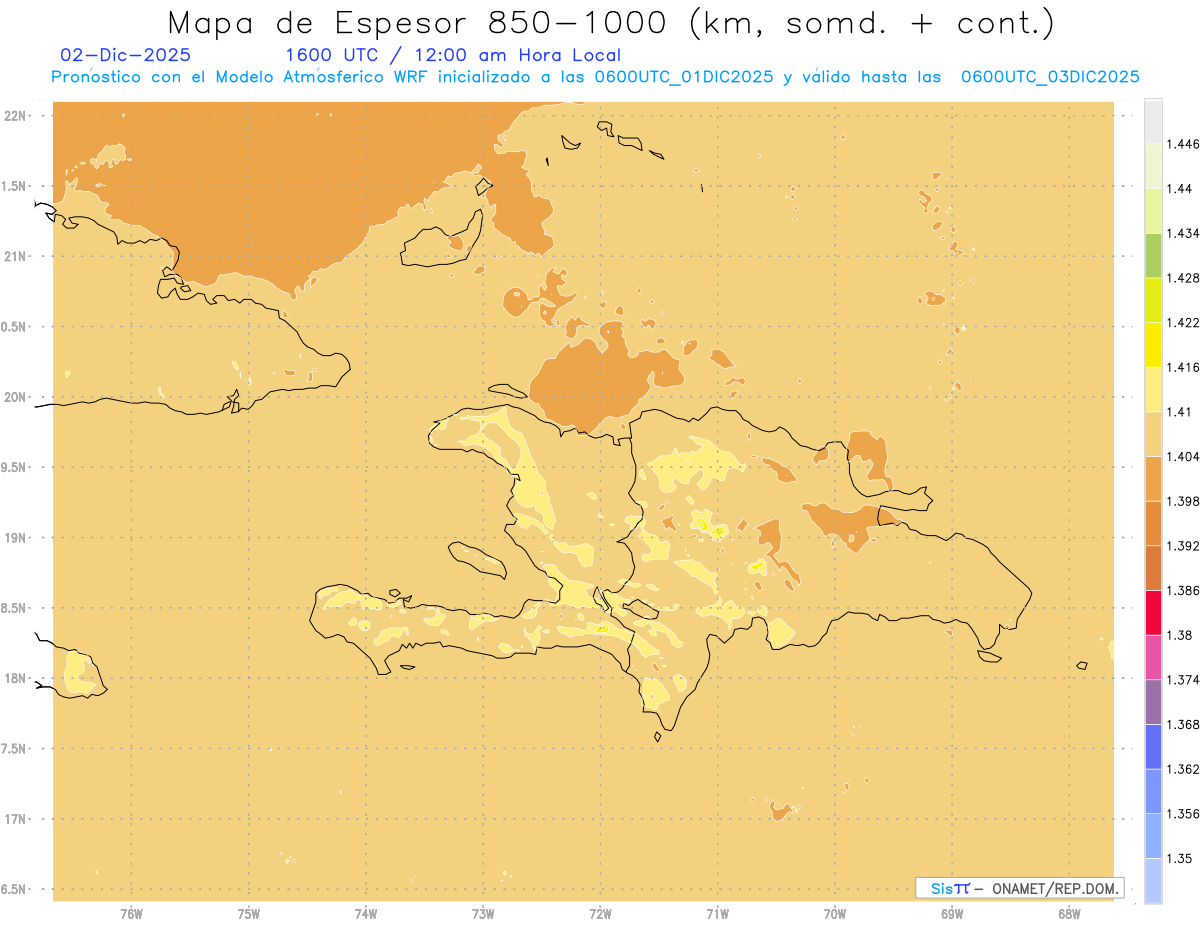1200x927 pixels.
Task: Click the latitude axis label 20N
Action: (15, 397)
